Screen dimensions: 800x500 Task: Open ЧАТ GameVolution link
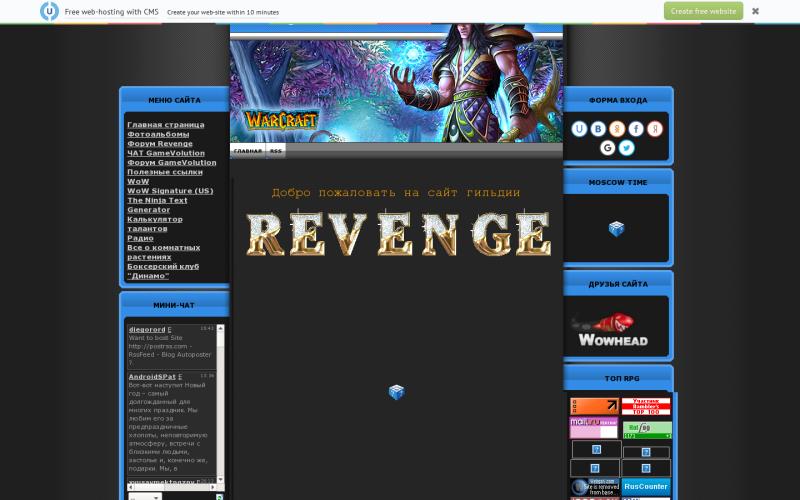click(166, 153)
